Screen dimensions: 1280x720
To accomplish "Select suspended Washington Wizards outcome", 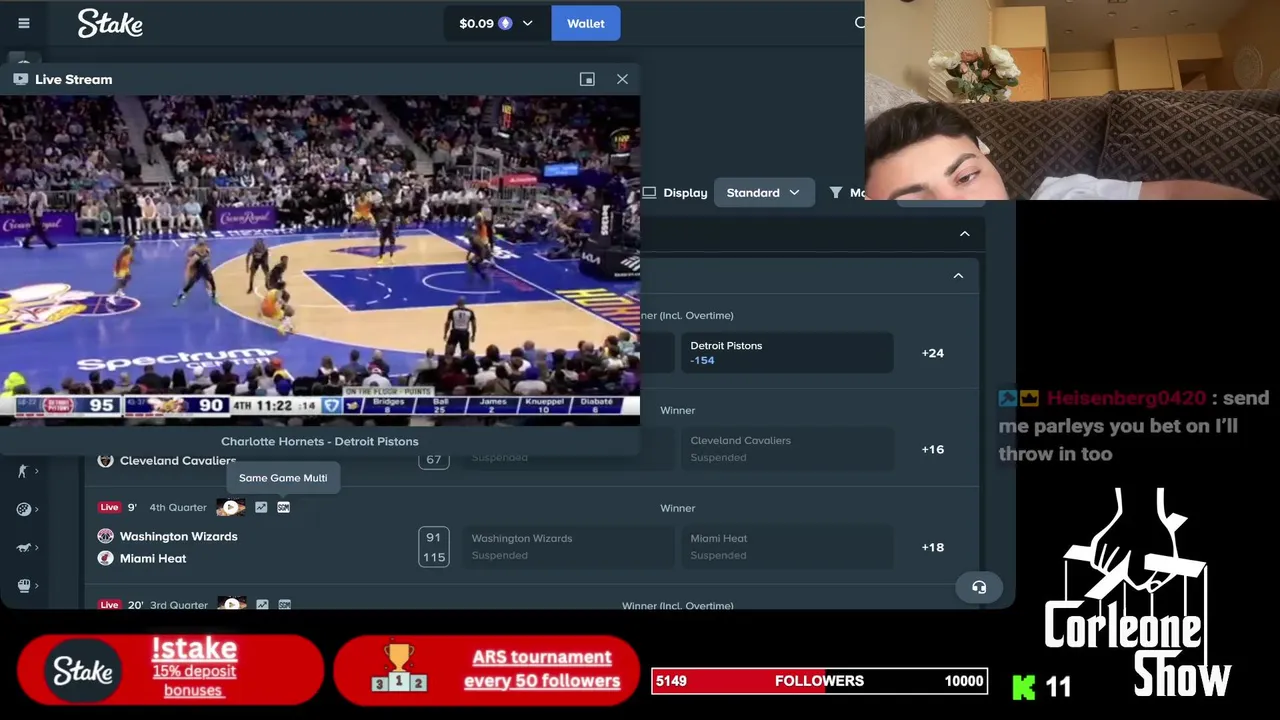I will pyautogui.click(x=568, y=547).
